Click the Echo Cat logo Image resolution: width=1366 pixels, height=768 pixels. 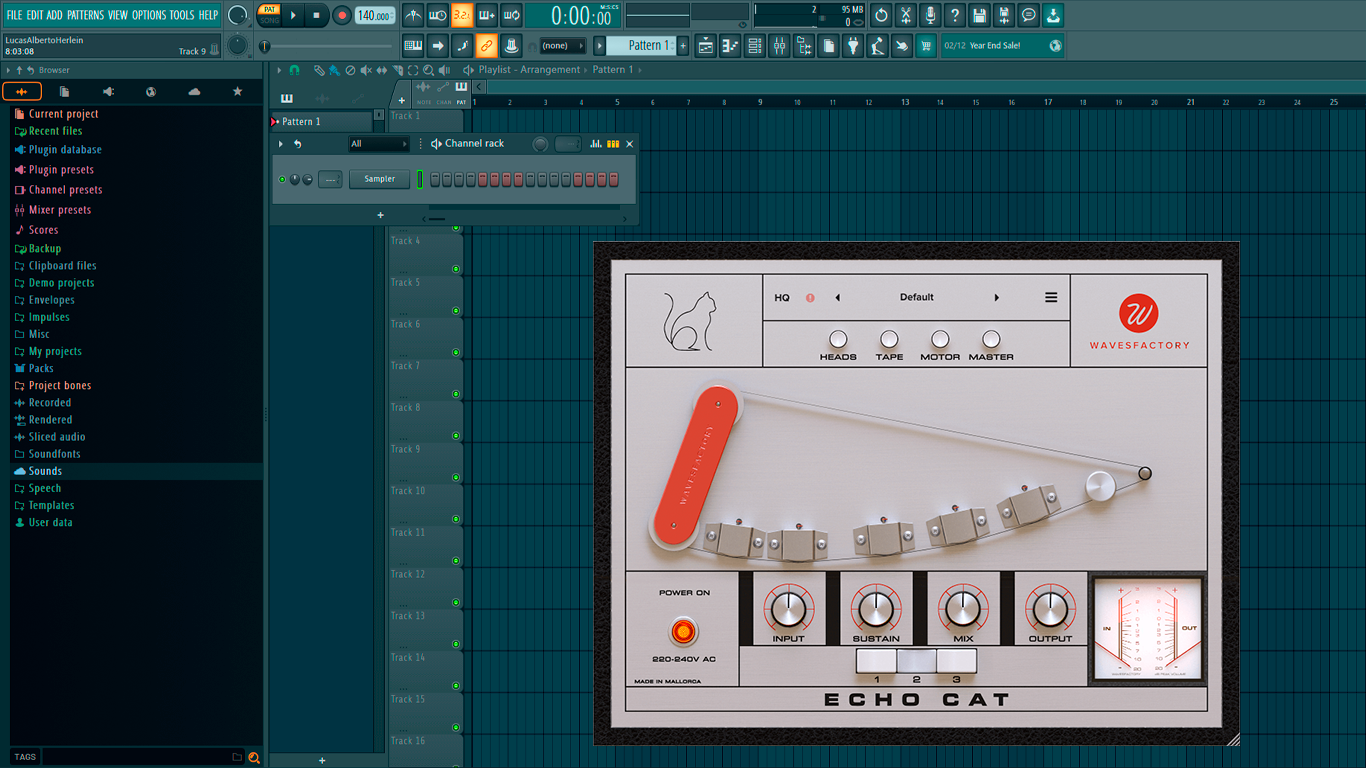(688, 322)
